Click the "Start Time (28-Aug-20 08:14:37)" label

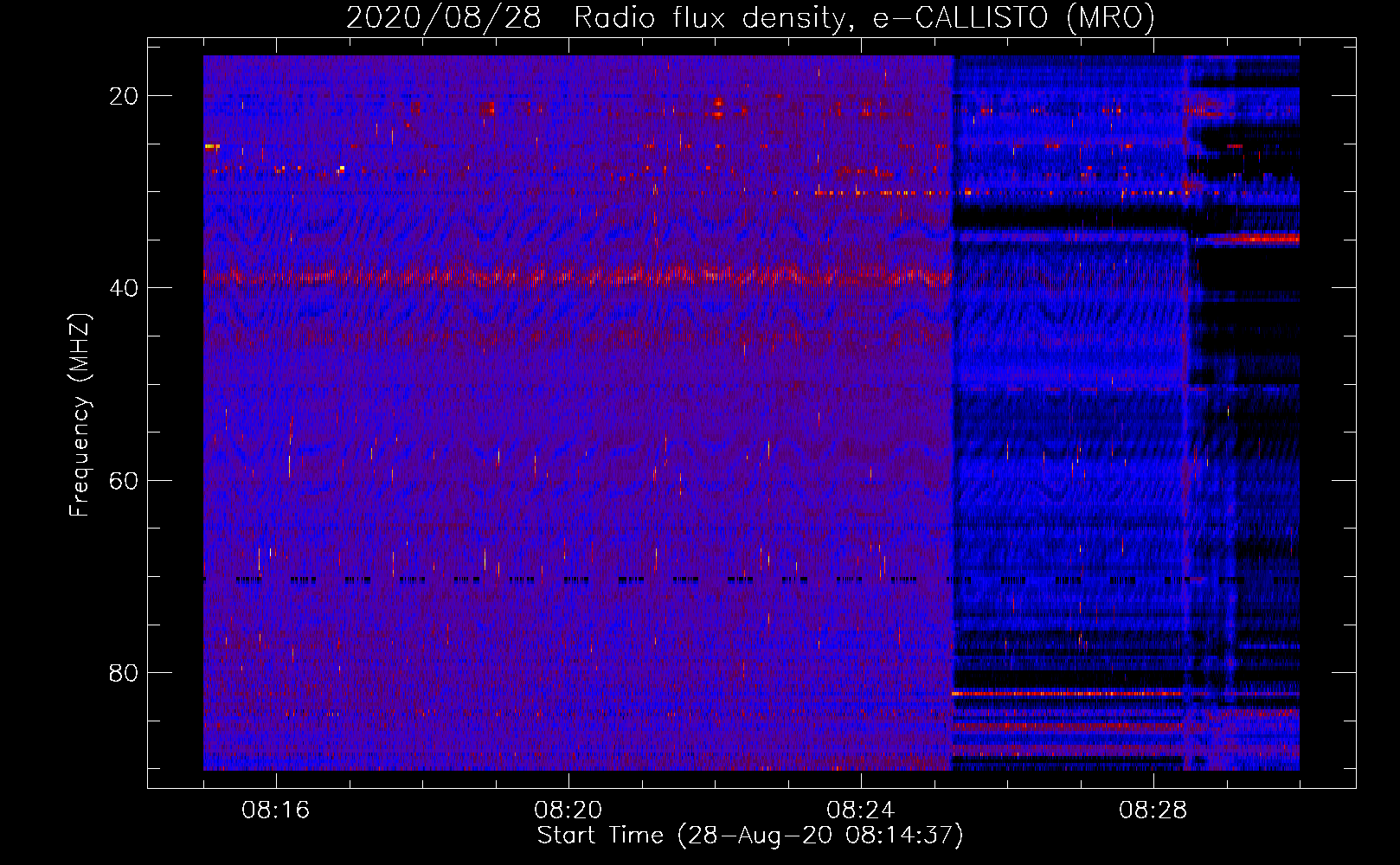click(x=750, y=836)
